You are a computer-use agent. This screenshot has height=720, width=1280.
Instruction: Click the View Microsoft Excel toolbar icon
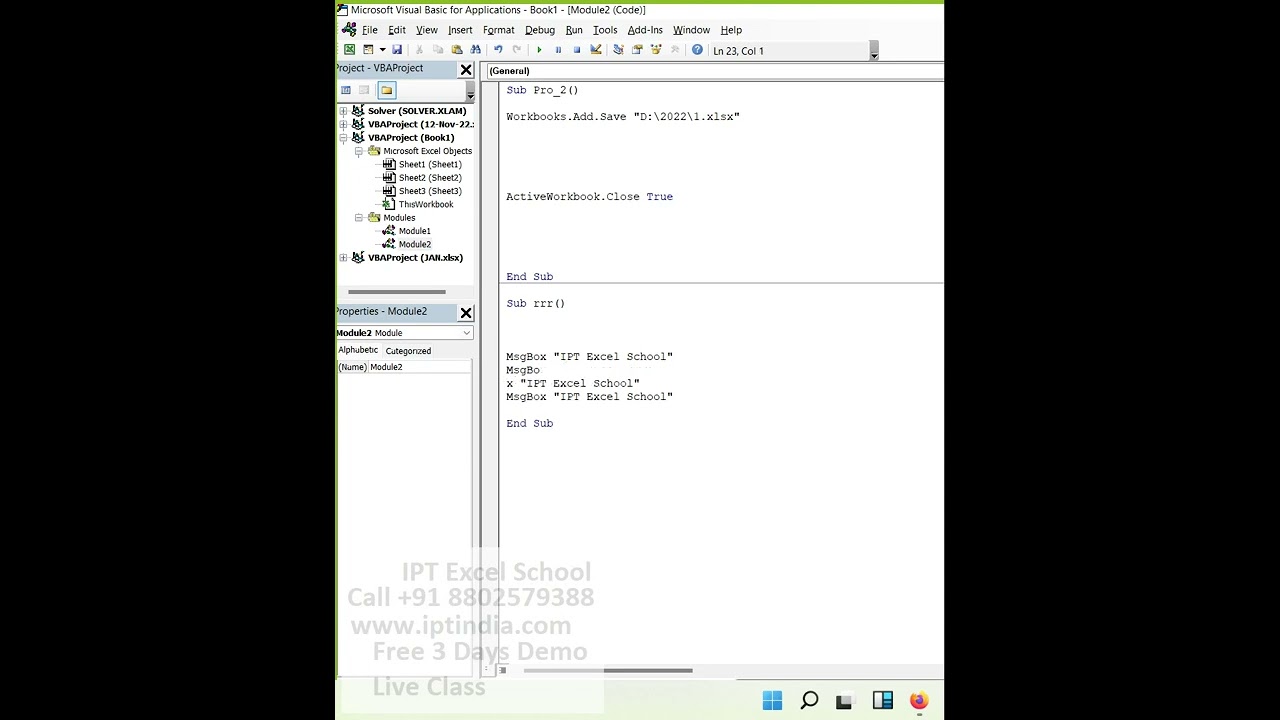(349, 50)
